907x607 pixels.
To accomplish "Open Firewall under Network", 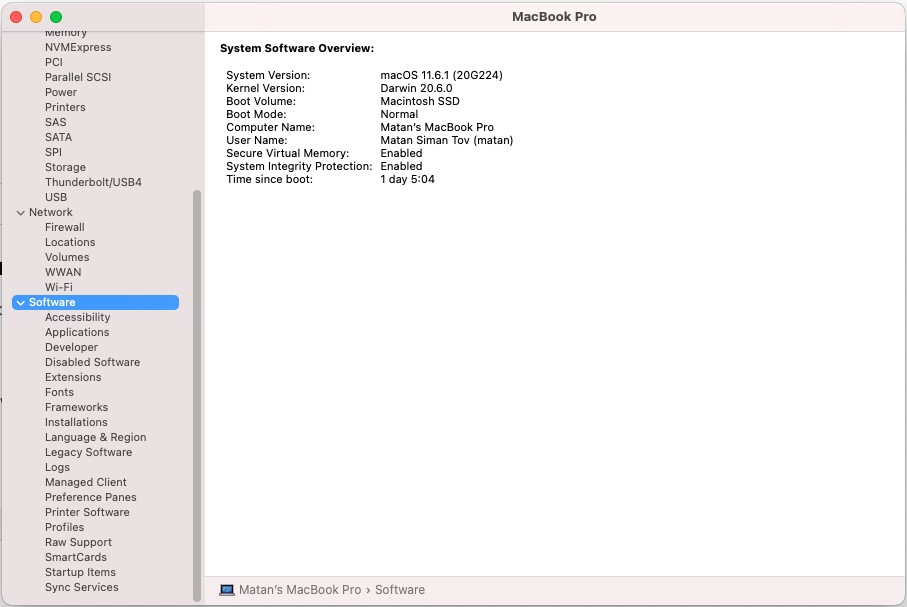I will point(65,228).
